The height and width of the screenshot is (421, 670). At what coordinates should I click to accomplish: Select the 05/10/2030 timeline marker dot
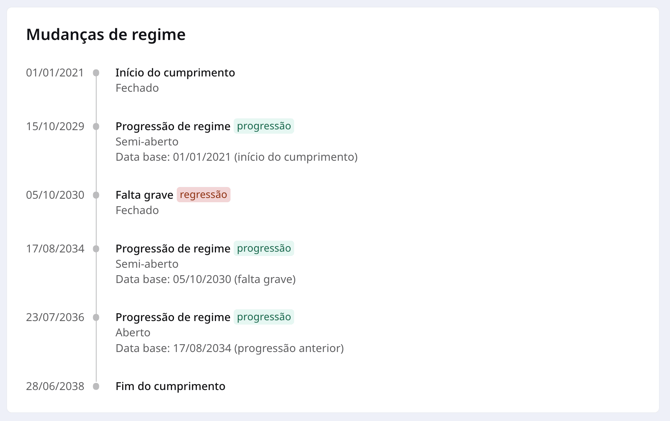pyautogui.click(x=96, y=195)
